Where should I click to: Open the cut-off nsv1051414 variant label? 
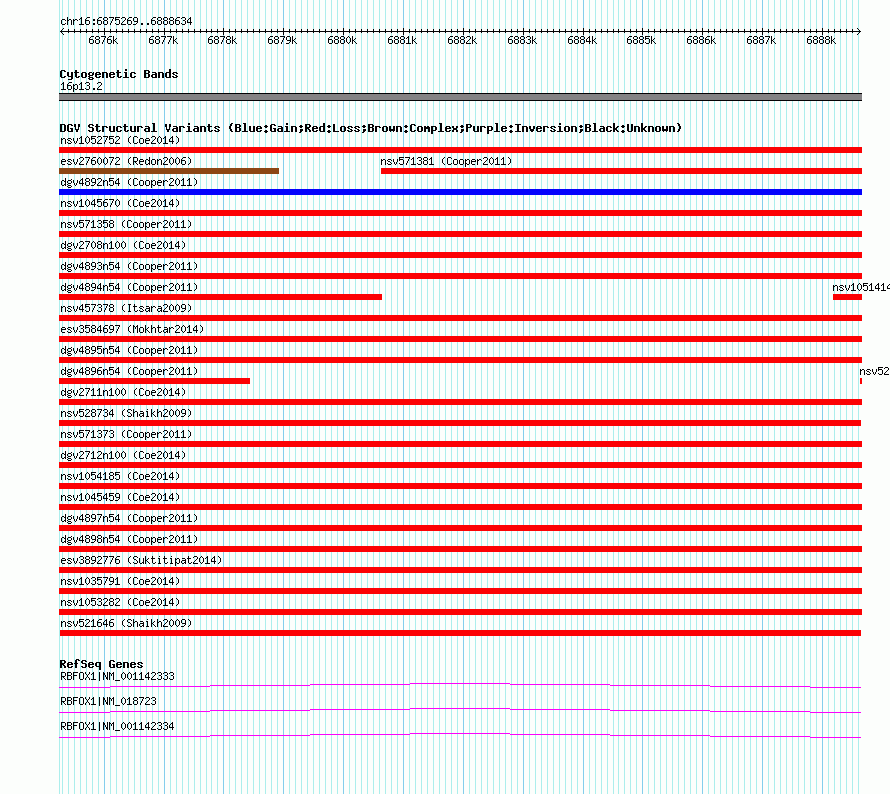(860, 287)
